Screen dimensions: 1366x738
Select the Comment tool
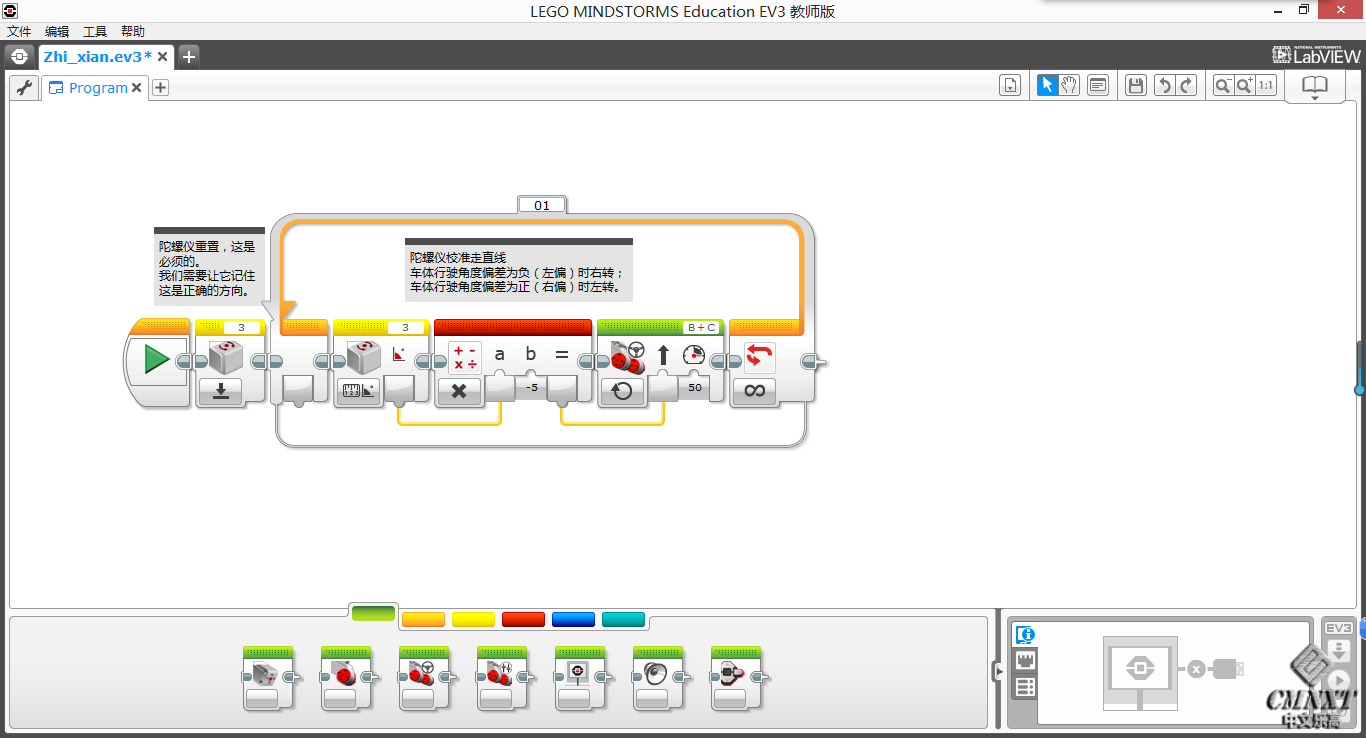(1098, 86)
